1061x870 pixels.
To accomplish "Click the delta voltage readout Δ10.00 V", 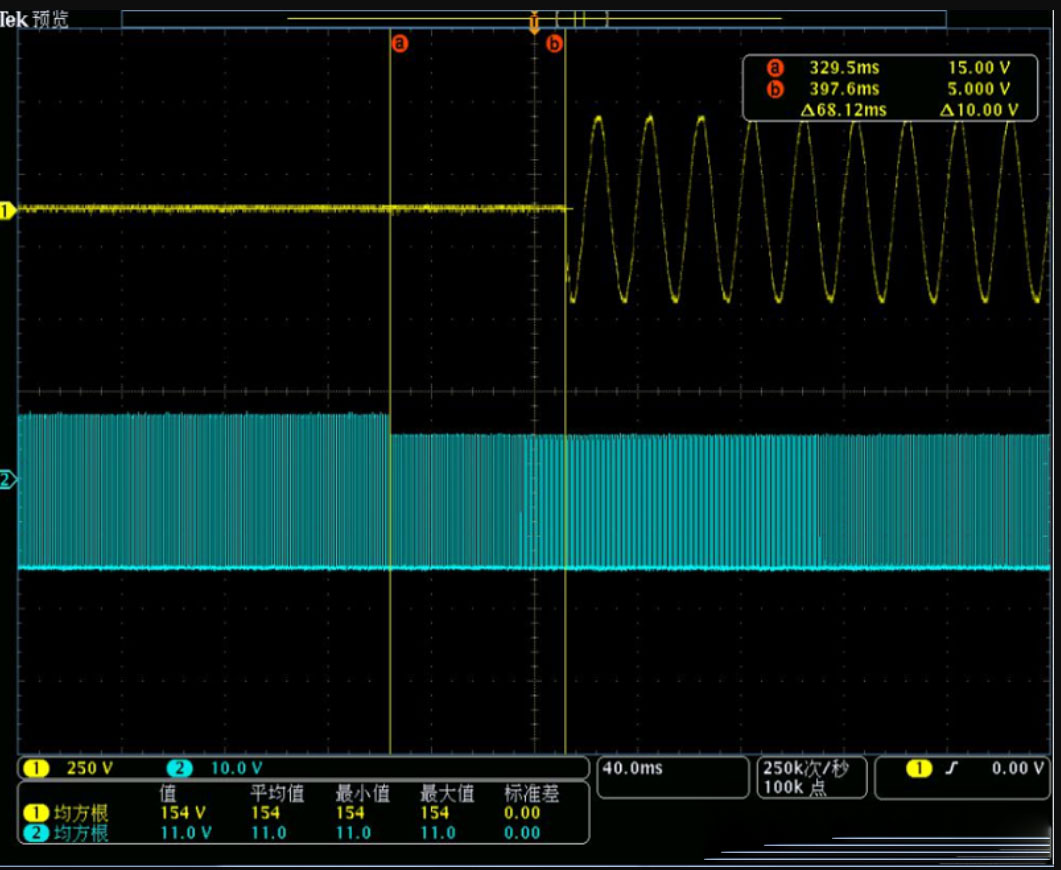I will click(979, 110).
